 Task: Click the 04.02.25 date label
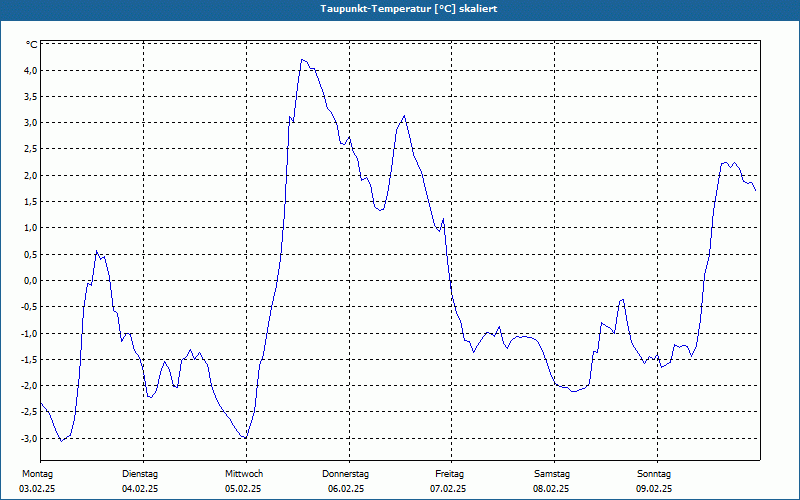(140, 489)
